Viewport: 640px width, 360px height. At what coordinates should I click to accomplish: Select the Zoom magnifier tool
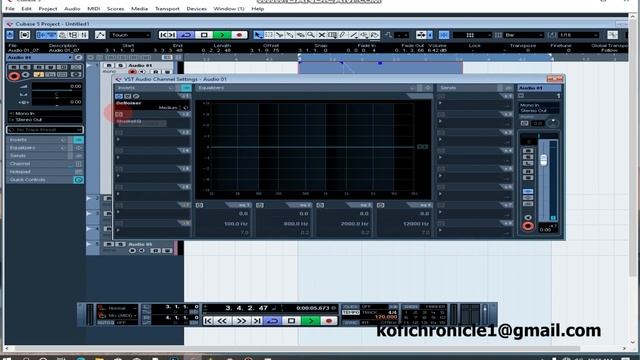tap(311, 35)
